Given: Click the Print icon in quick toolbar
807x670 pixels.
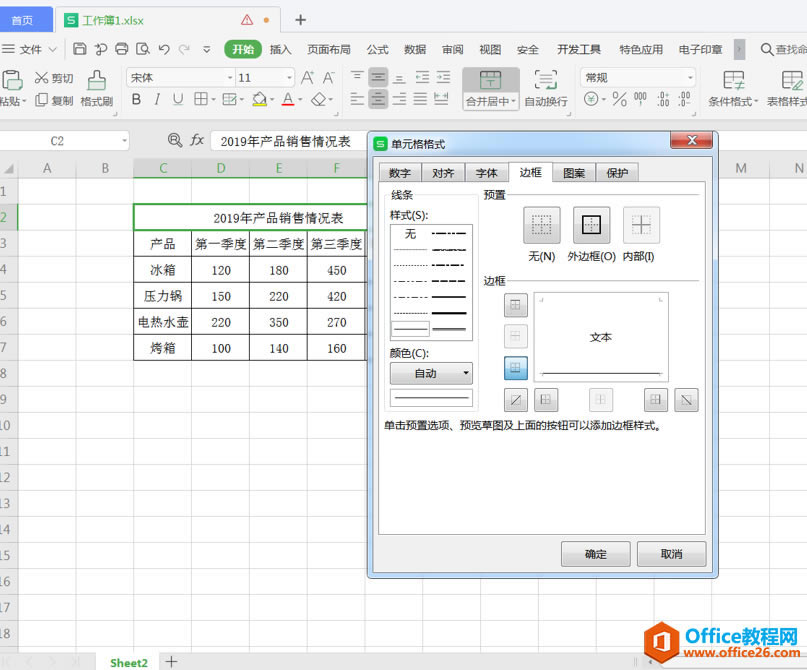Looking at the screenshot, I should click(121, 49).
